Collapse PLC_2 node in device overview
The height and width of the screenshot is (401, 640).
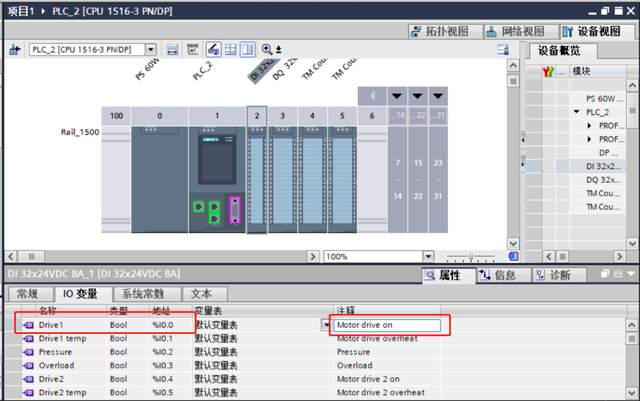point(577,111)
